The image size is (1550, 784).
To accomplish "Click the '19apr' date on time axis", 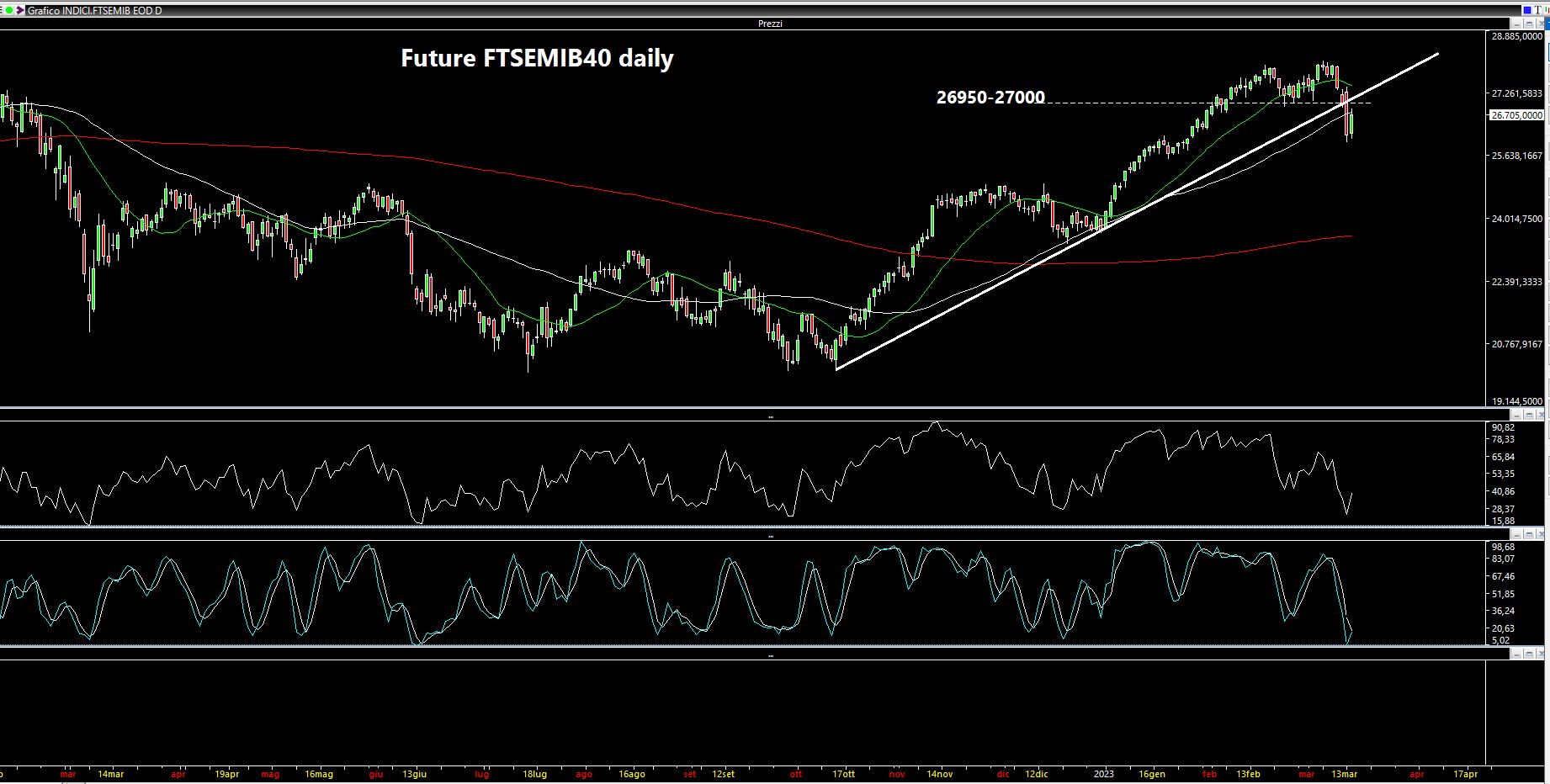I will click(x=227, y=774).
